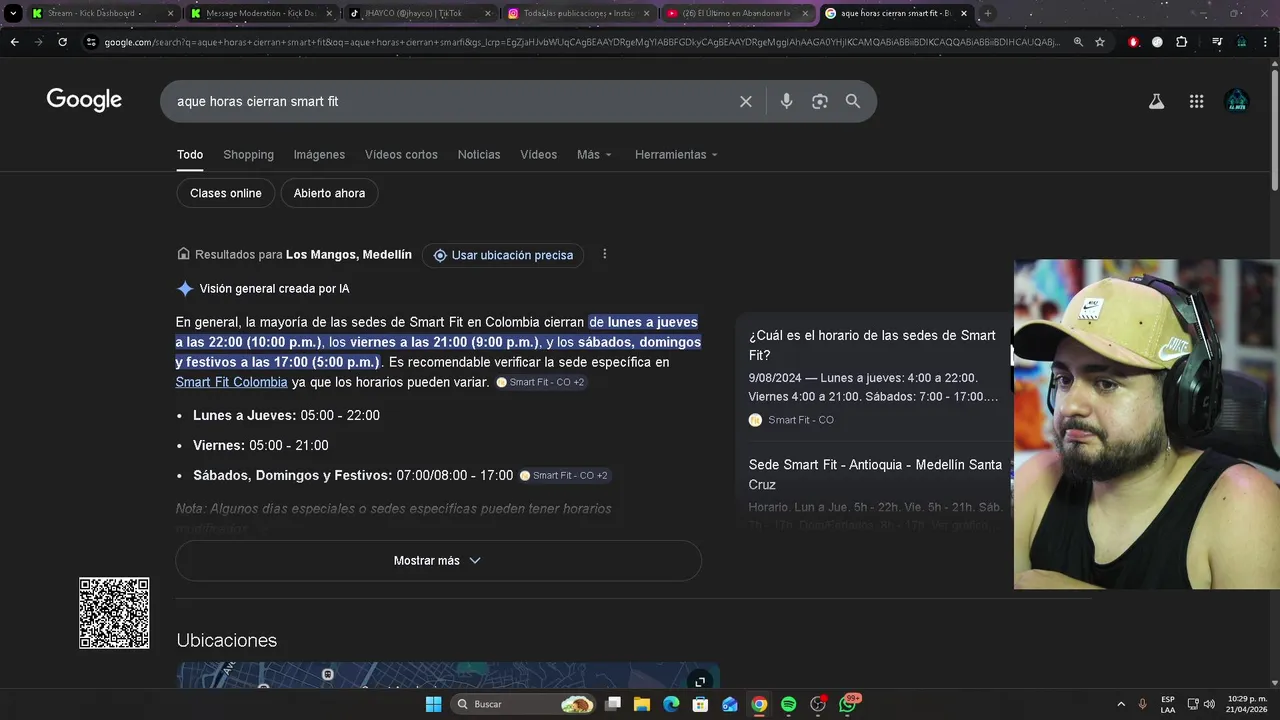Click the Chrome icon on the taskbar
This screenshot has height=720, width=1280.
click(x=759, y=704)
